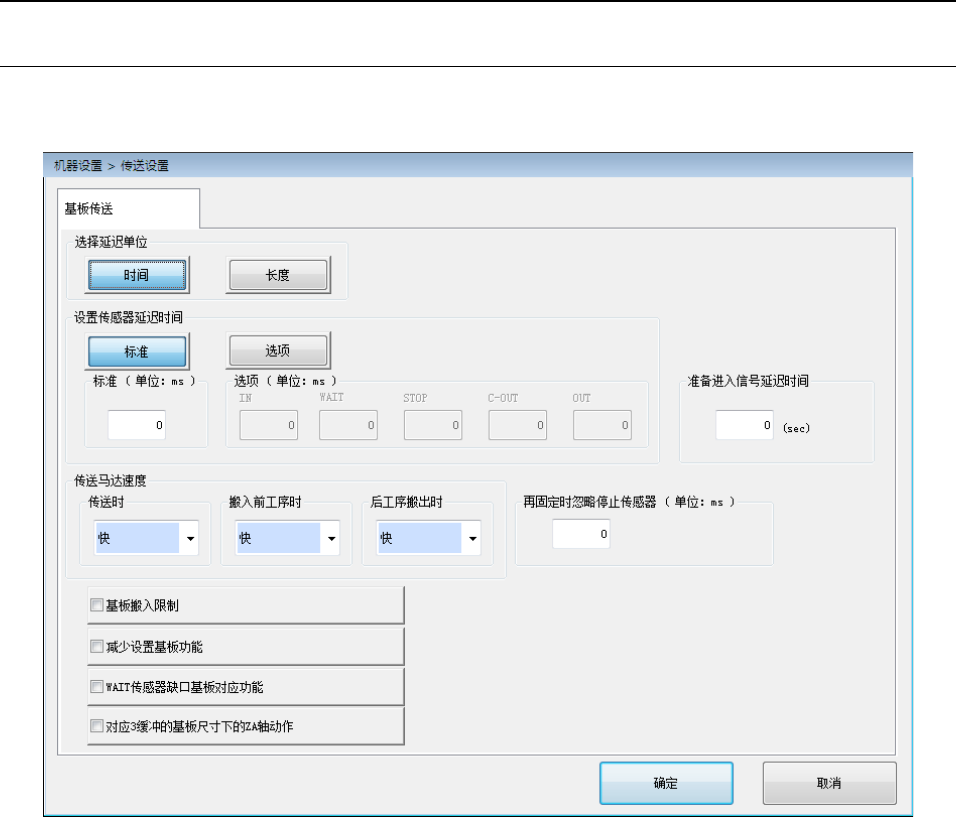Click the 传送马达速度 group label
Screen dimensions: 956x817
click(x=110, y=480)
